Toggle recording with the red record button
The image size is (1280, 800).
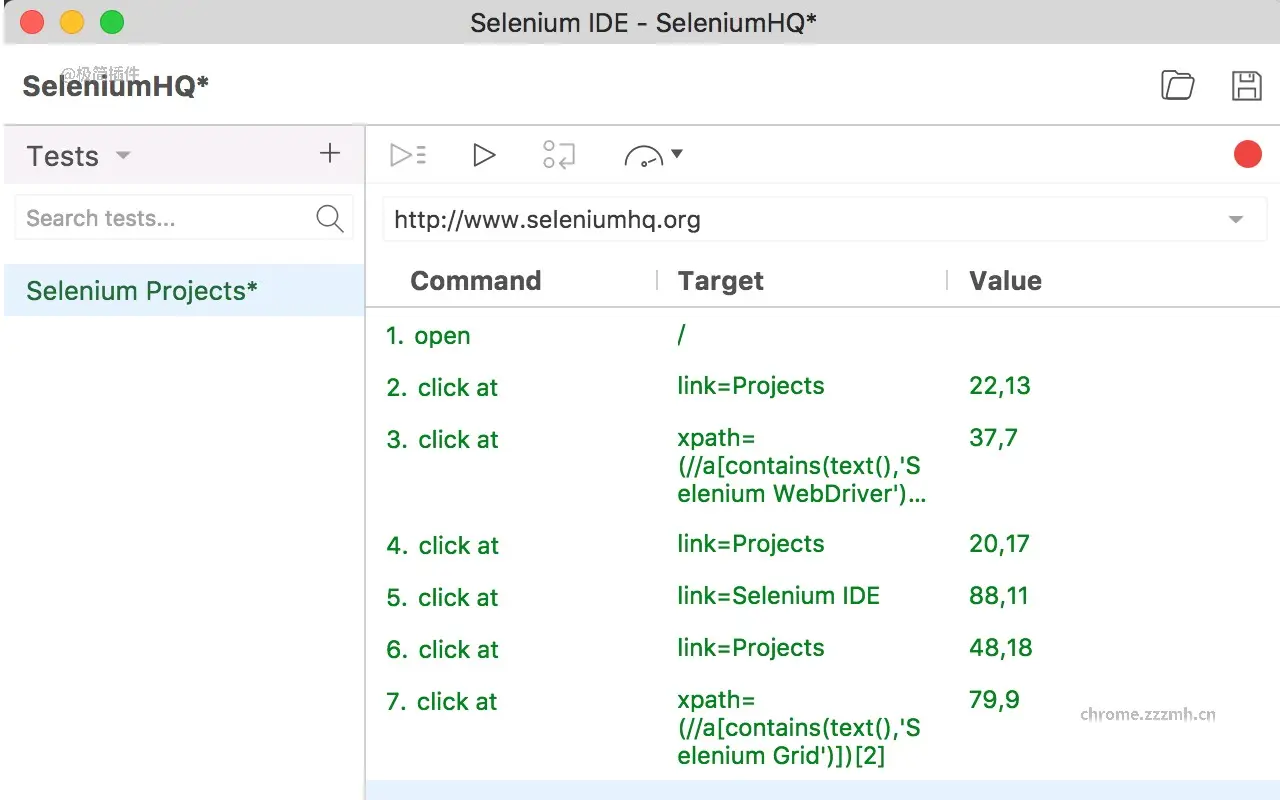(x=1248, y=154)
